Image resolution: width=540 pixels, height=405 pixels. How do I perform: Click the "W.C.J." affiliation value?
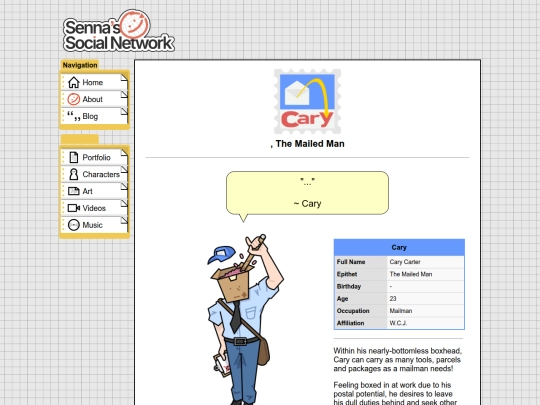[398, 323]
